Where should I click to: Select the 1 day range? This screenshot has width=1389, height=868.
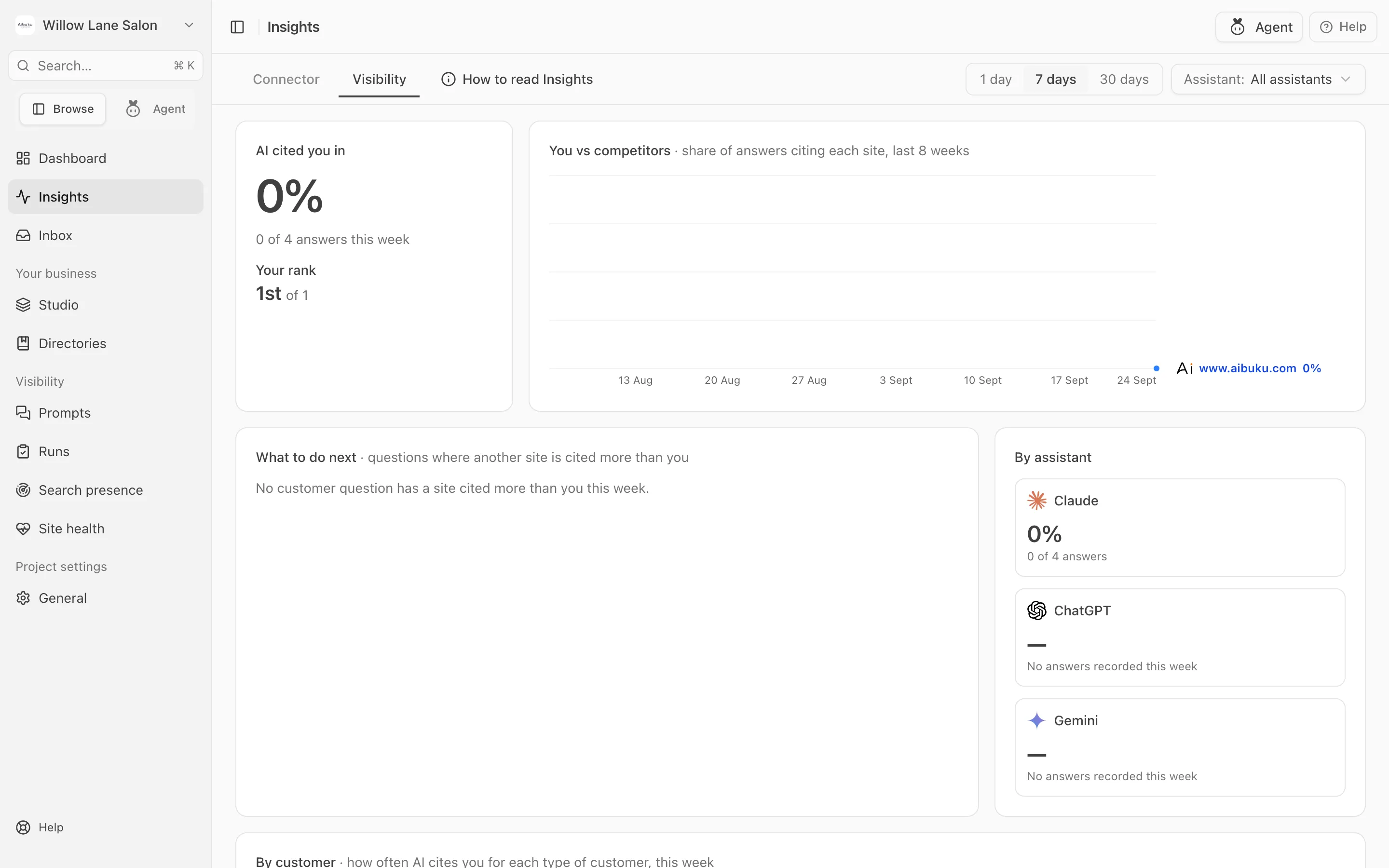(x=995, y=79)
